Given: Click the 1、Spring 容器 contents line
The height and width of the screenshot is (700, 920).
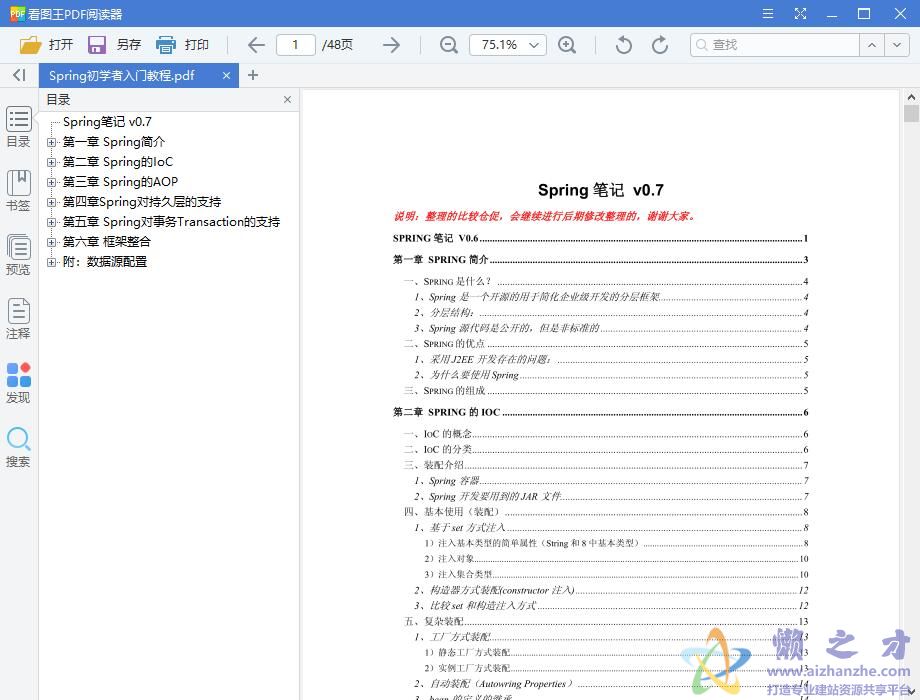Looking at the screenshot, I should coord(611,481).
